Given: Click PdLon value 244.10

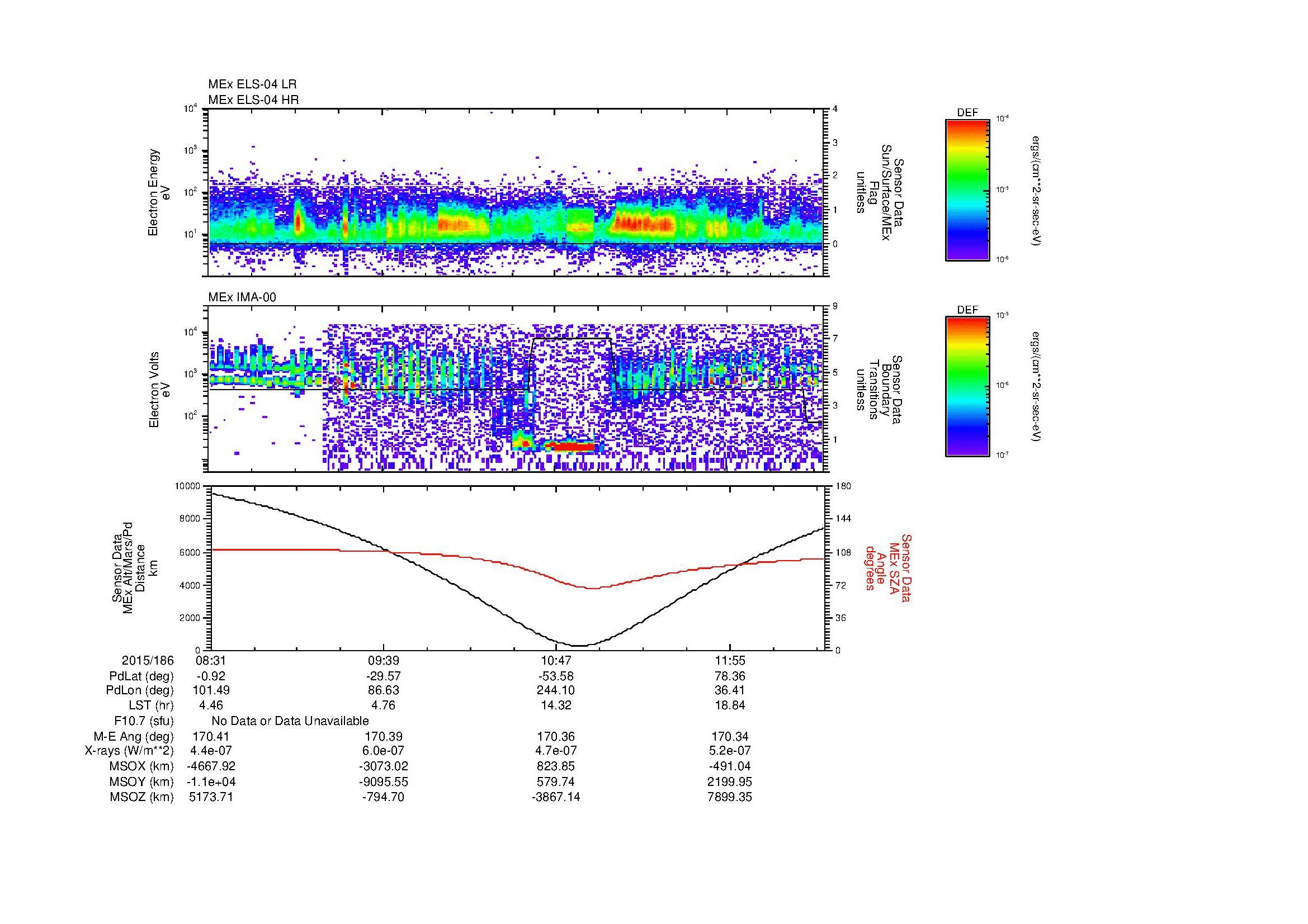Looking at the screenshot, I should click(556, 690).
